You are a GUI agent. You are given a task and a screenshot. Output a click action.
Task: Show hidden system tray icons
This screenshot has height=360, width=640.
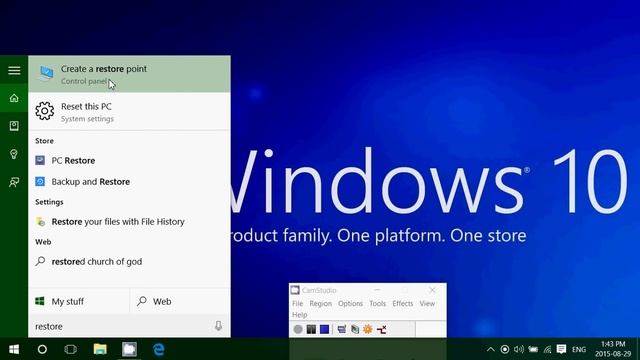(x=491, y=349)
